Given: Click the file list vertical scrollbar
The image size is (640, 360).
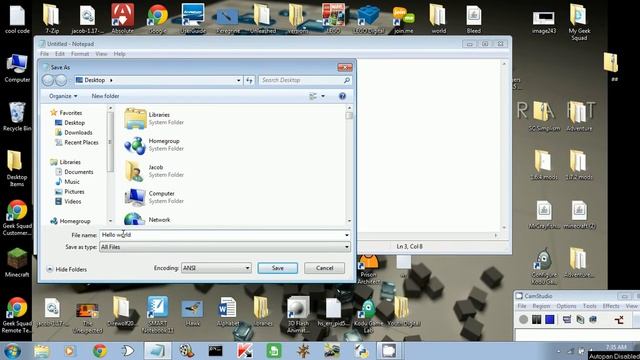Looking at the screenshot, I should pyautogui.click(x=349, y=164).
